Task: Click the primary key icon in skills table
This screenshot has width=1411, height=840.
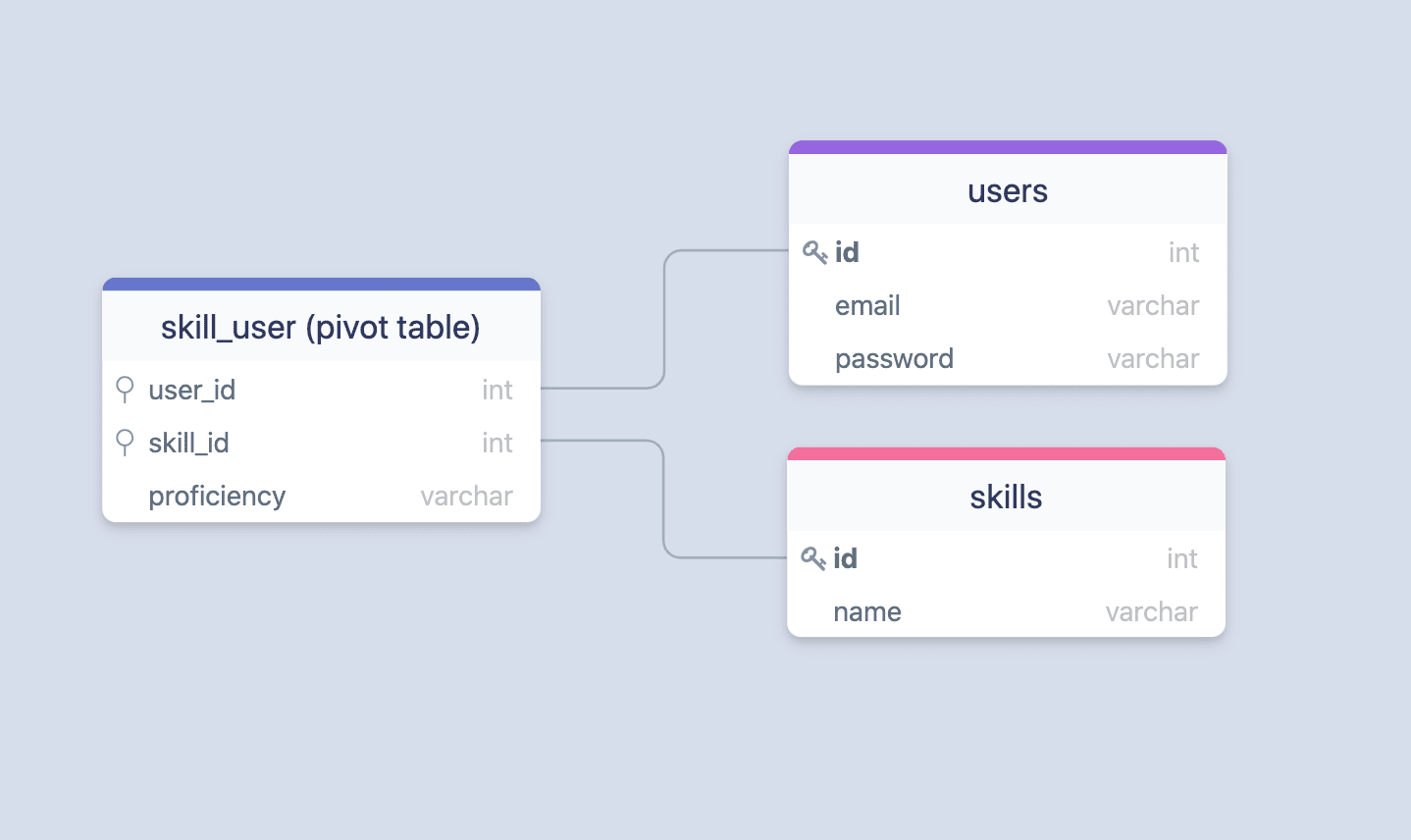Action: tap(812, 558)
